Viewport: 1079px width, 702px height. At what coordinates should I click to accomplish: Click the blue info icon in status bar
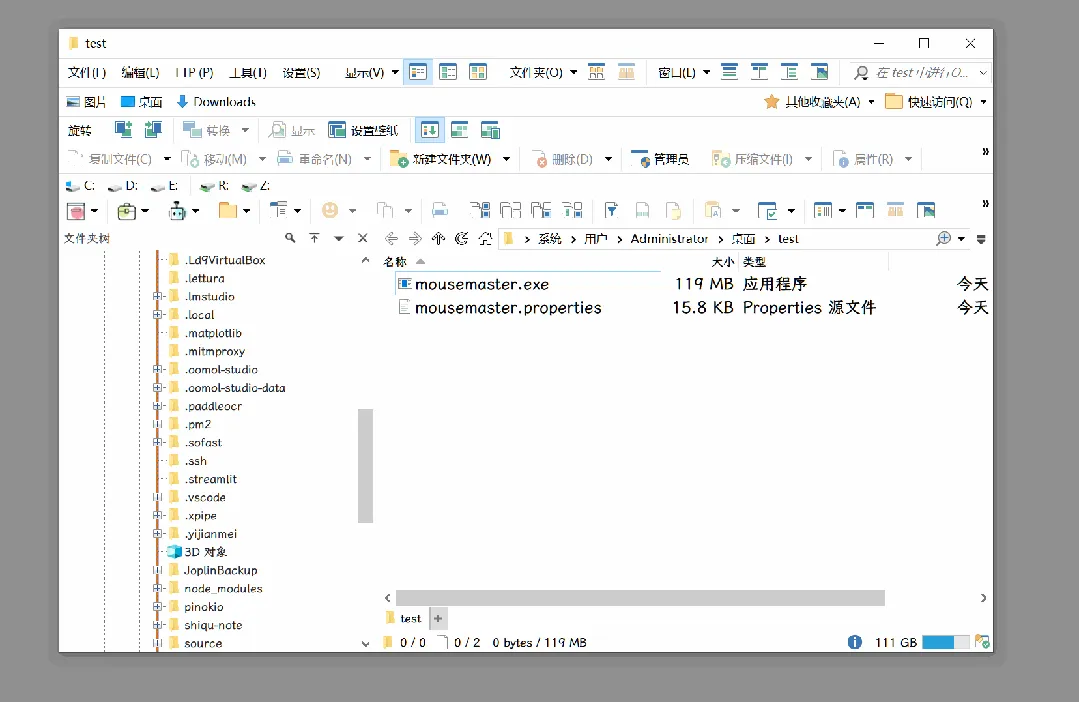(855, 642)
